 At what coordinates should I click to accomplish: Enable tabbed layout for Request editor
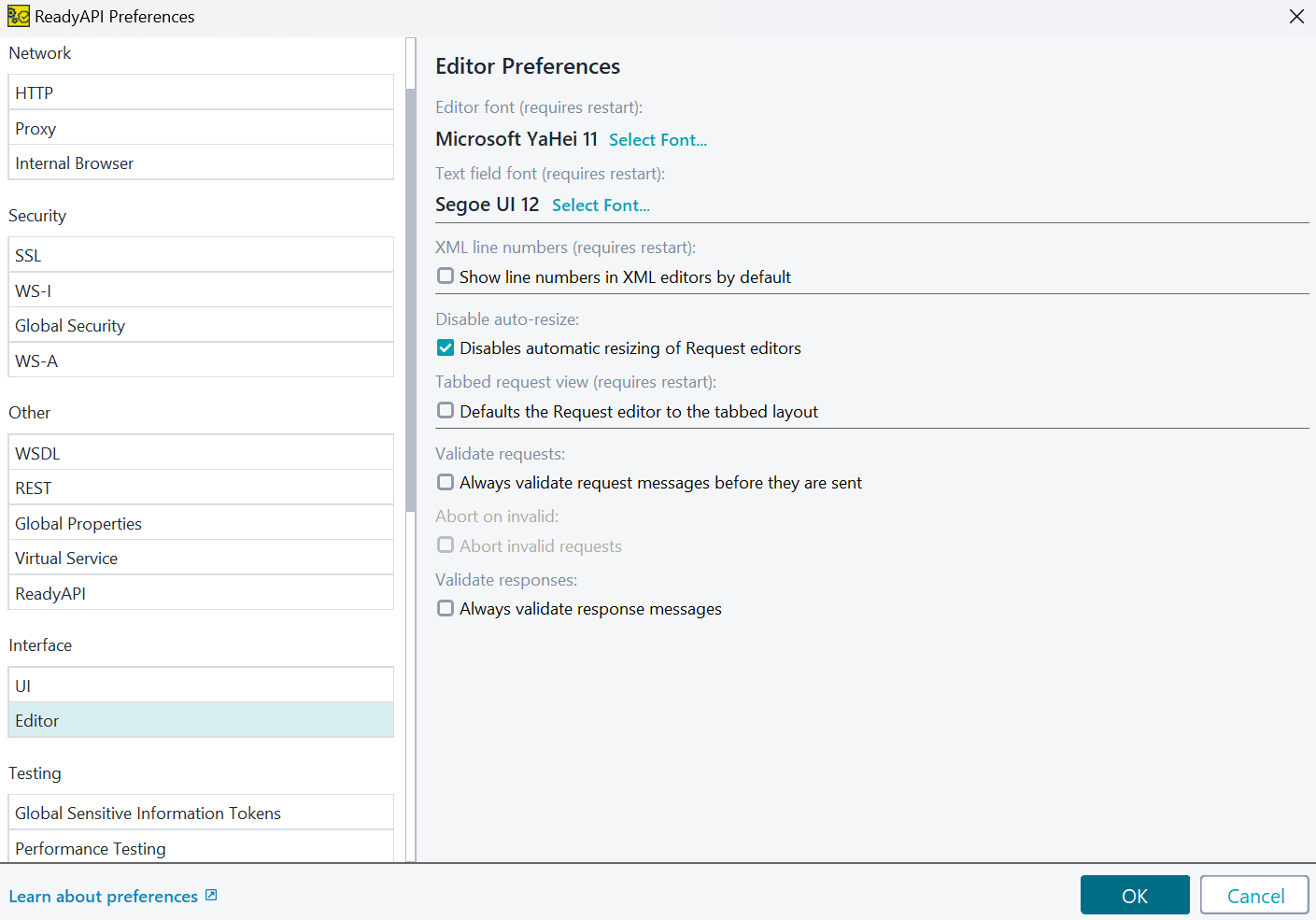pyautogui.click(x=445, y=410)
